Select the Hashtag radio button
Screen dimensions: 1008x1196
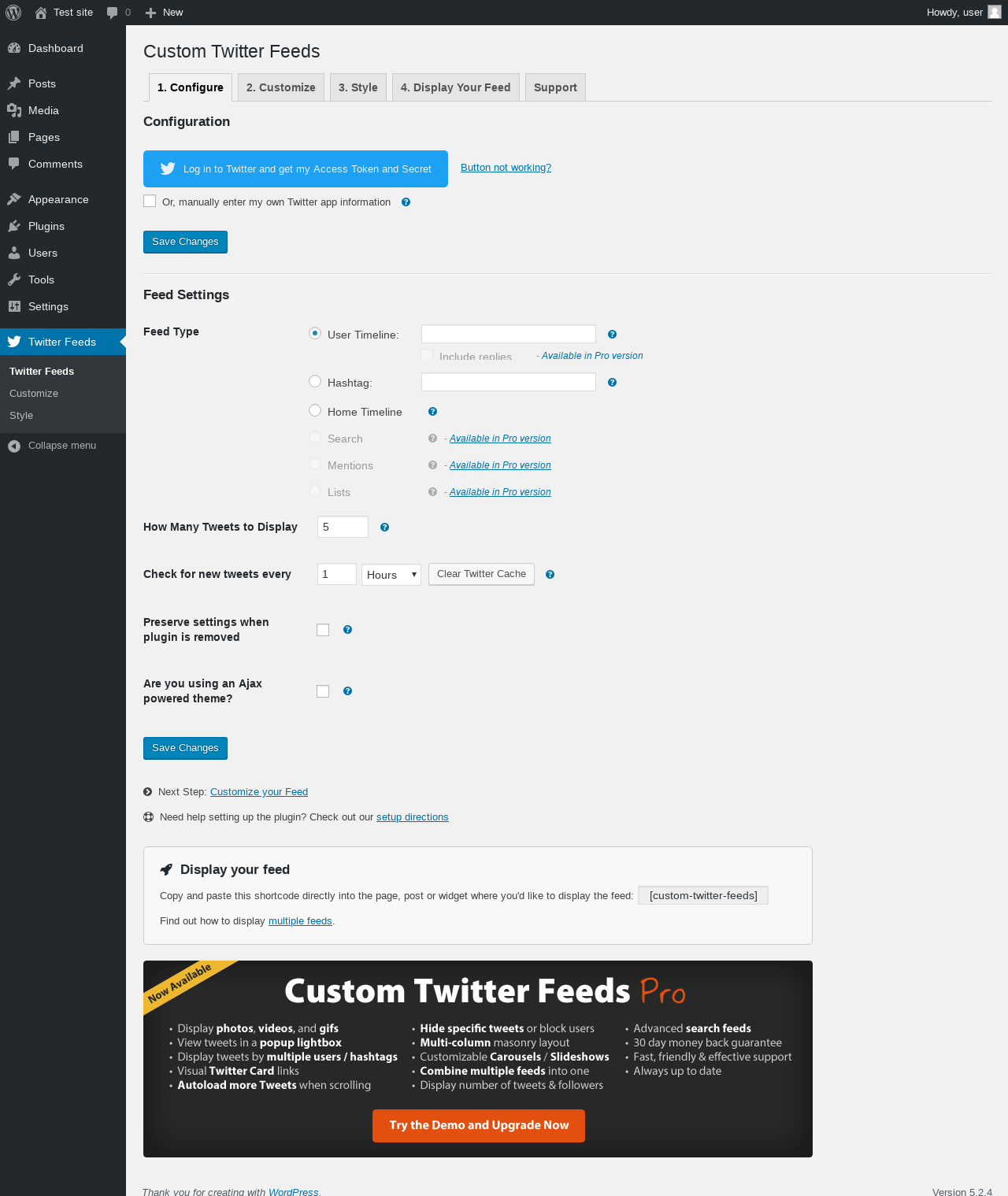[x=315, y=381]
